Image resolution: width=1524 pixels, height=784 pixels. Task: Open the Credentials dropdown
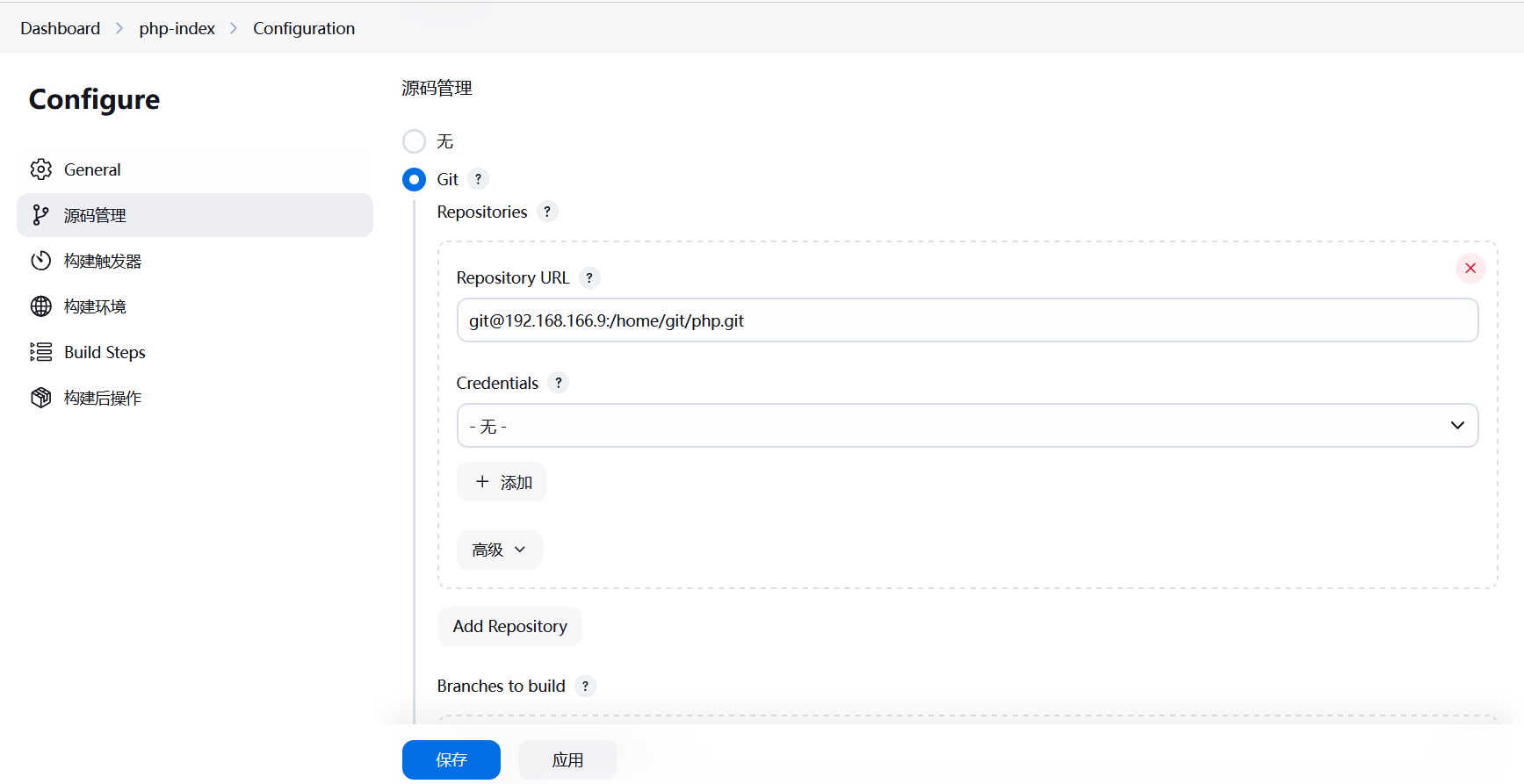(967, 426)
